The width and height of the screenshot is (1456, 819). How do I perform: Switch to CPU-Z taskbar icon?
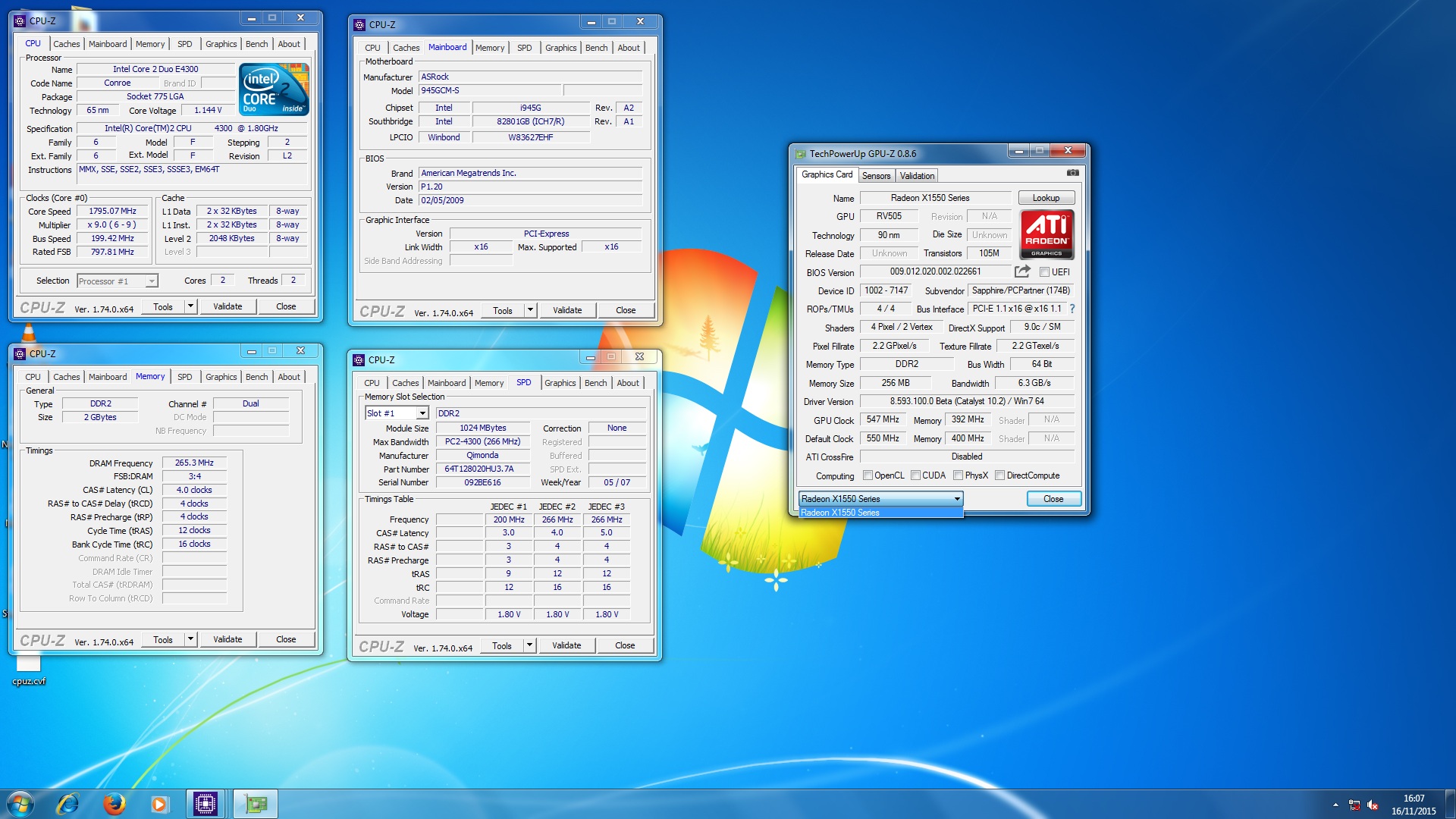click(206, 804)
